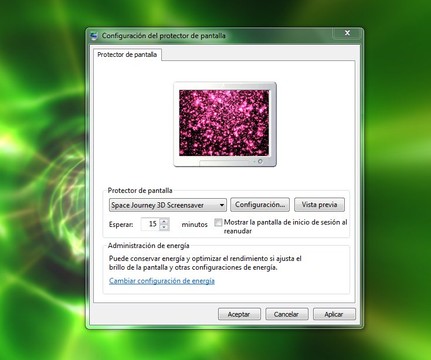
Task: Click the Aceptar button
Action: (239, 314)
